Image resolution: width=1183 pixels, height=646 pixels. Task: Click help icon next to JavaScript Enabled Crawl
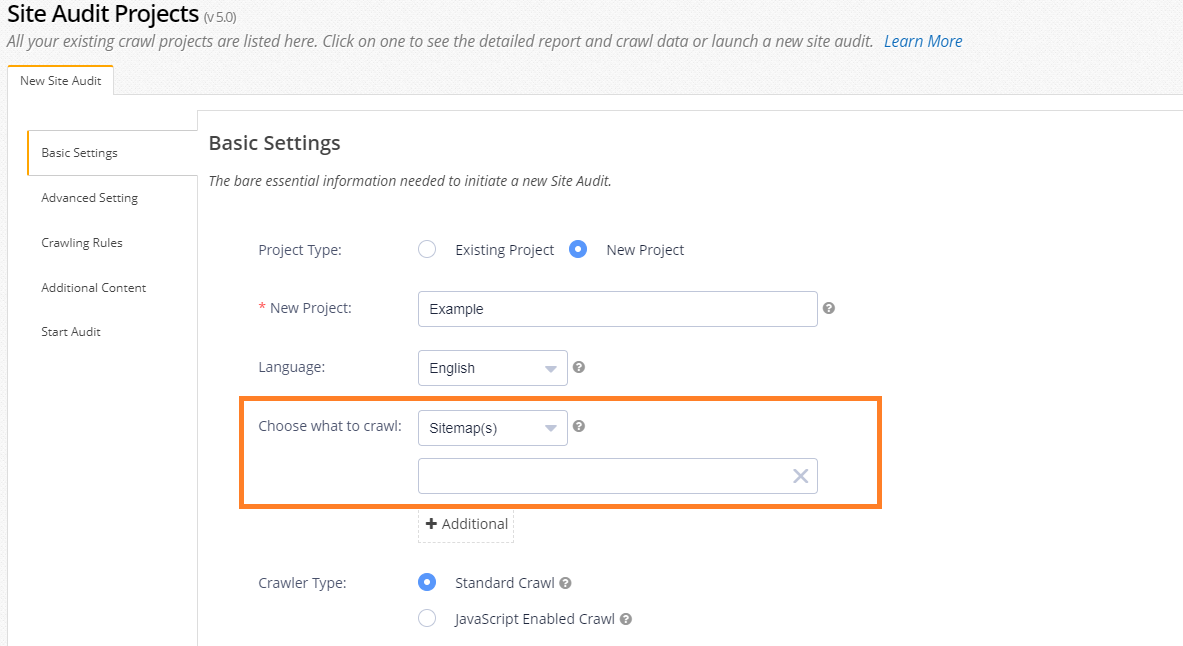[x=626, y=619]
